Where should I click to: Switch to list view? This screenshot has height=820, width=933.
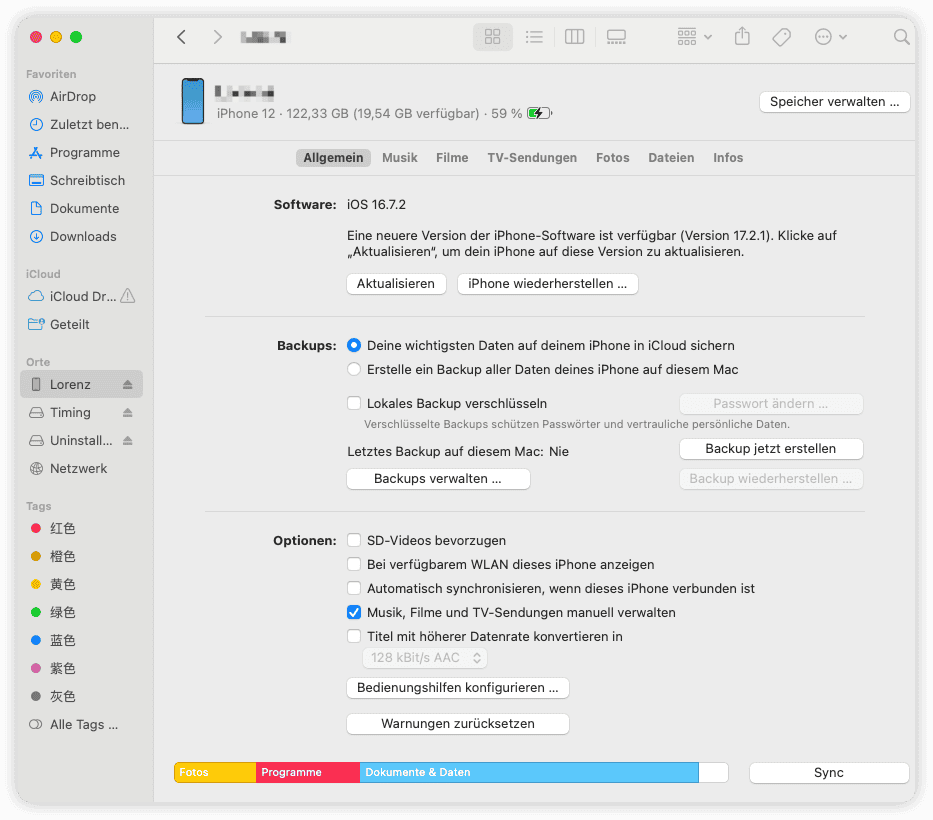[534, 37]
